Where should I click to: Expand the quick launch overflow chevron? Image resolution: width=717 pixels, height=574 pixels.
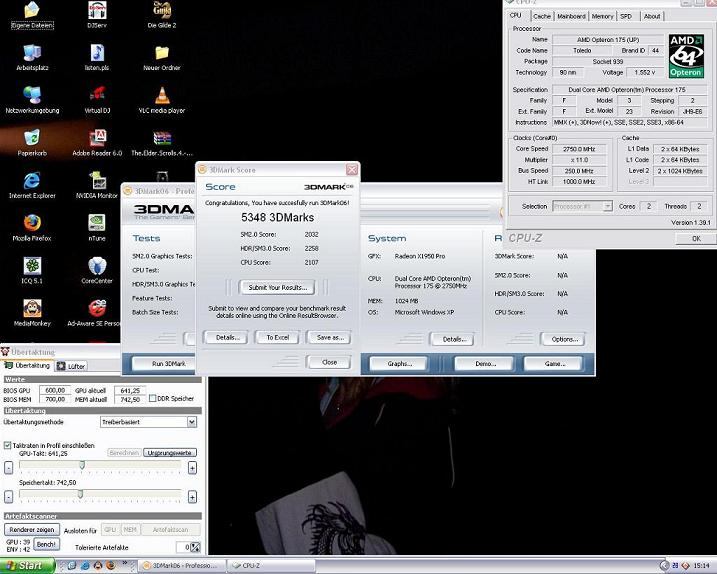point(124,563)
